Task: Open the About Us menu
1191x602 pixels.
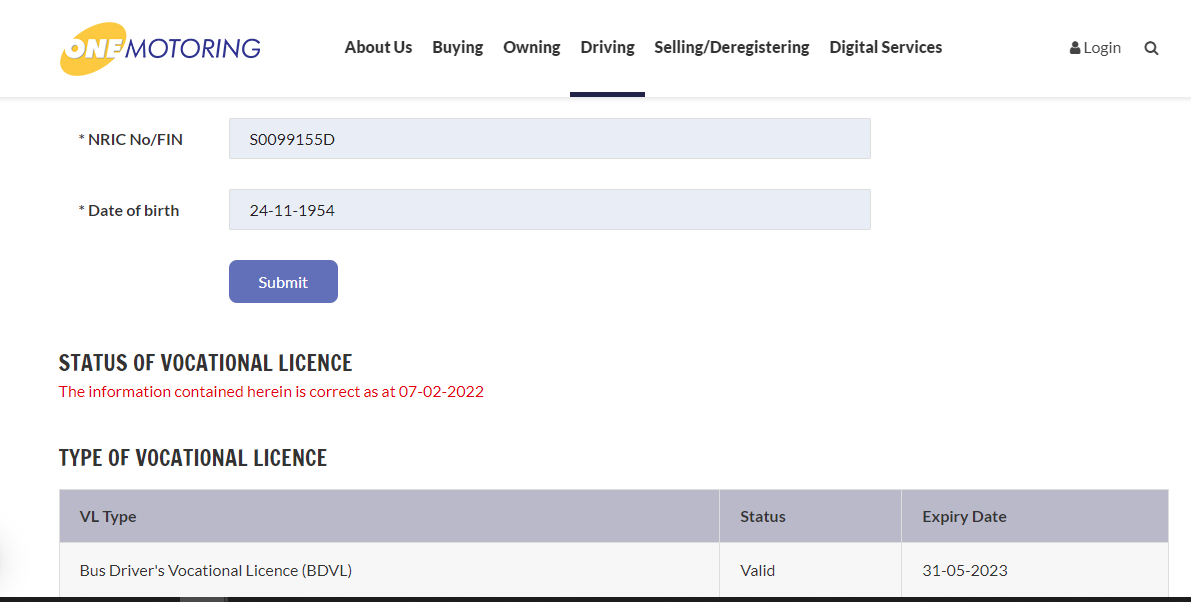Action: click(x=378, y=47)
